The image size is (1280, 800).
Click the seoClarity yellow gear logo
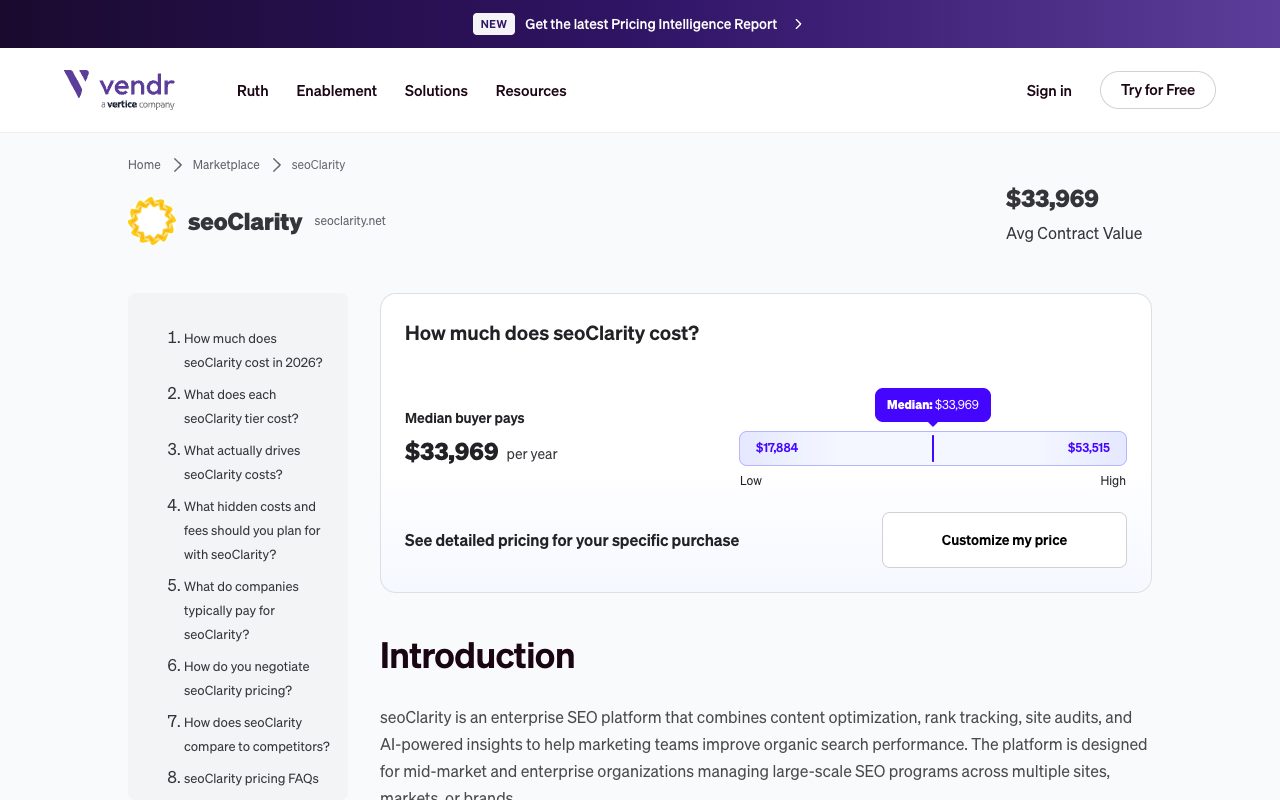coord(152,221)
